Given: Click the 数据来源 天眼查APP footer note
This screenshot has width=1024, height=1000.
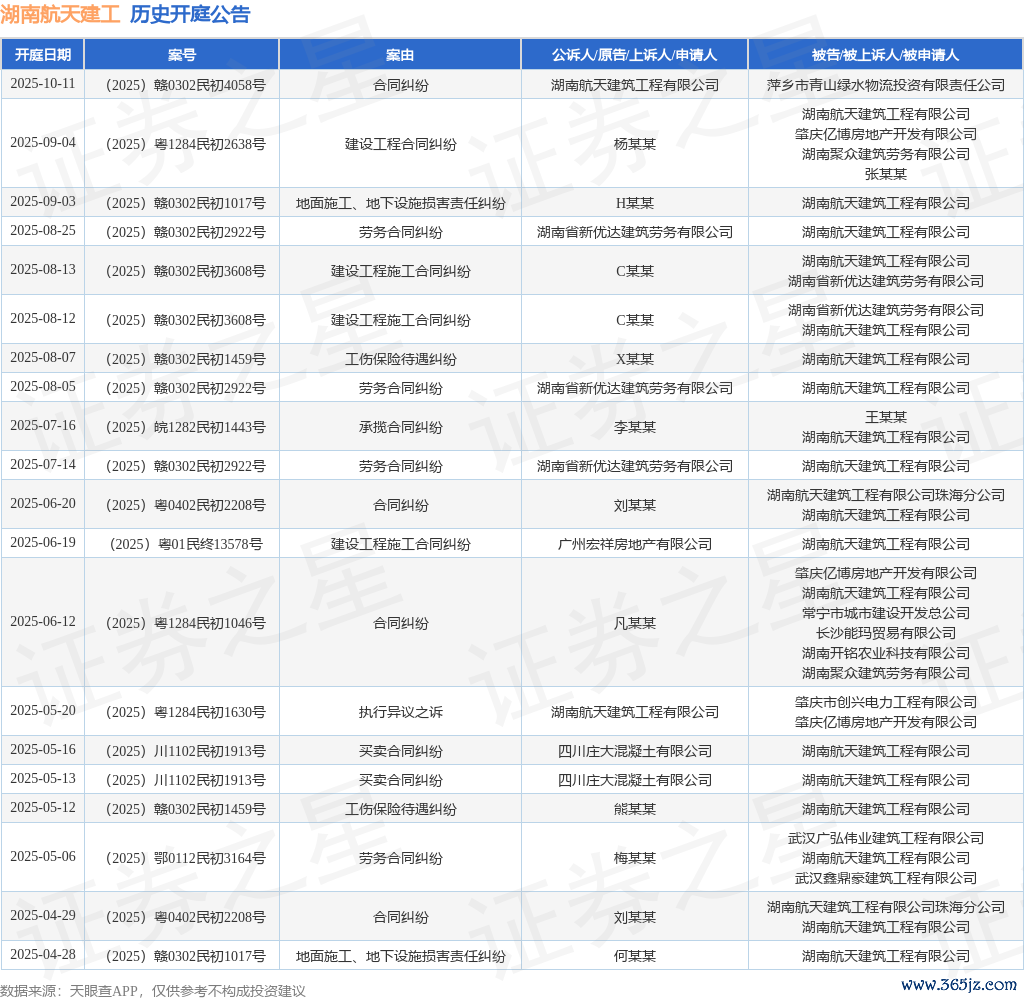Looking at the screenshot, I should 153,990.
